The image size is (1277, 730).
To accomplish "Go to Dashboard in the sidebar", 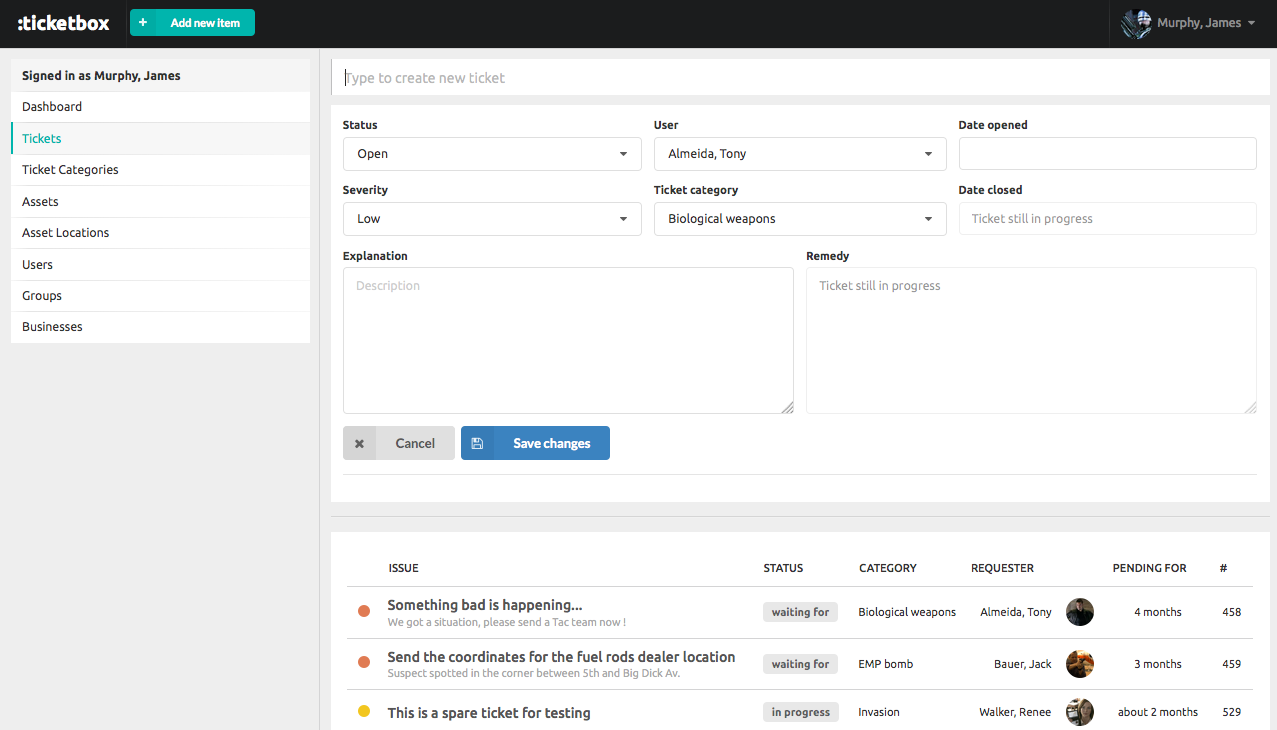I will 160,107.
